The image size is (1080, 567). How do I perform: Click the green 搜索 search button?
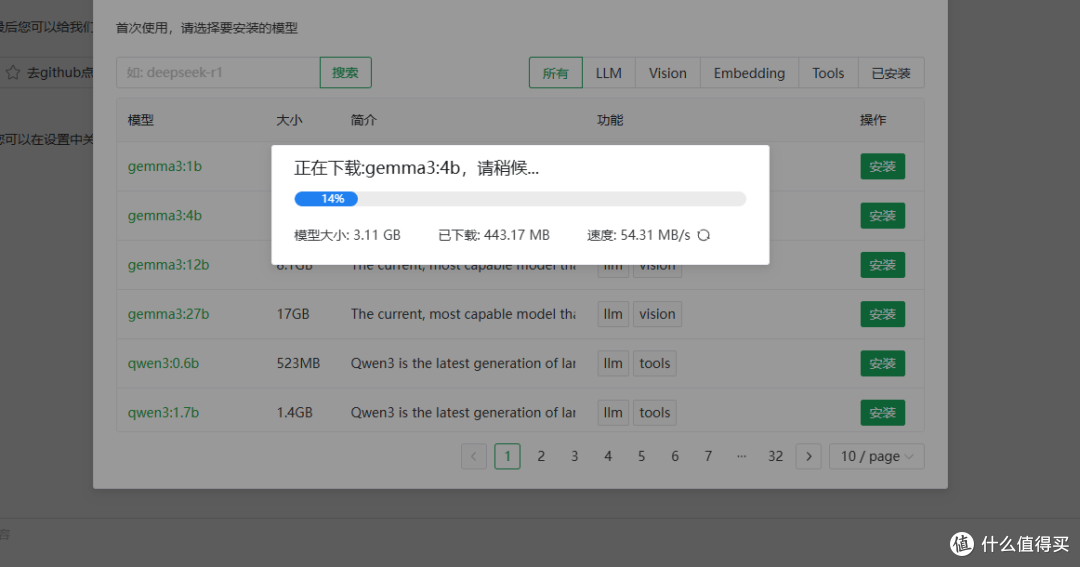click(346, 72)
